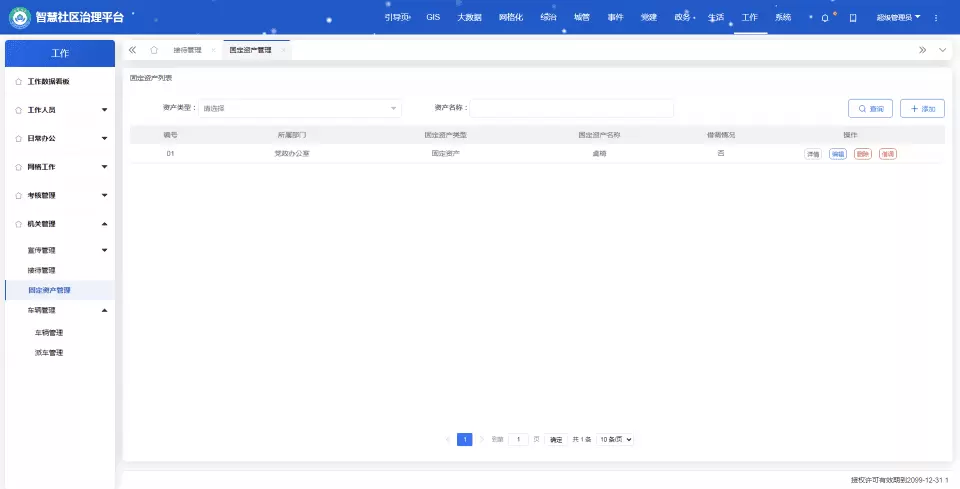Screen dimensions: 960x489
Task: Click the red 删除 button for asset 01
Action: pos(863,154)
